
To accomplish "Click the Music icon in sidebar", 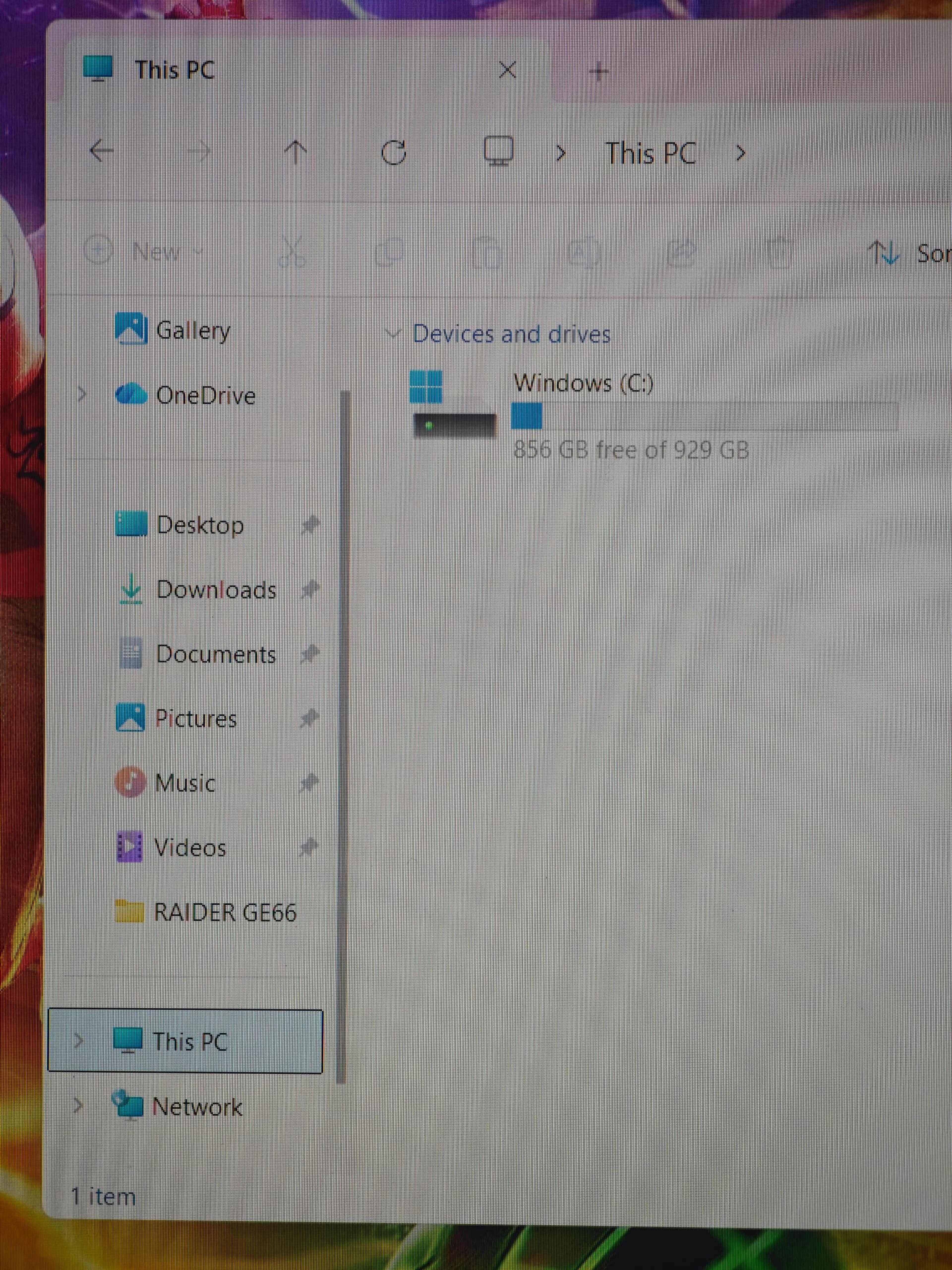I will (x=130, y=782).
